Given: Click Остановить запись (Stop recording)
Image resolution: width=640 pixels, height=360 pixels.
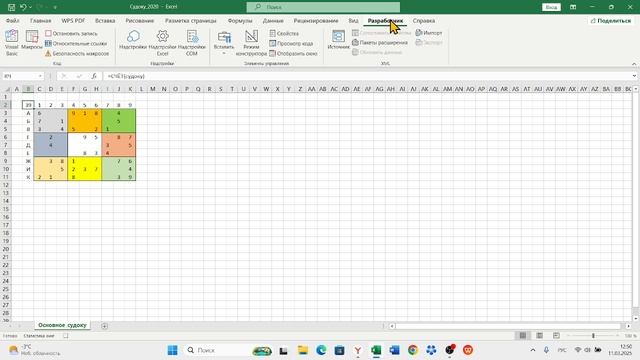Looking at the screenshot, I should pyautogui.click(x=71, y=33).
